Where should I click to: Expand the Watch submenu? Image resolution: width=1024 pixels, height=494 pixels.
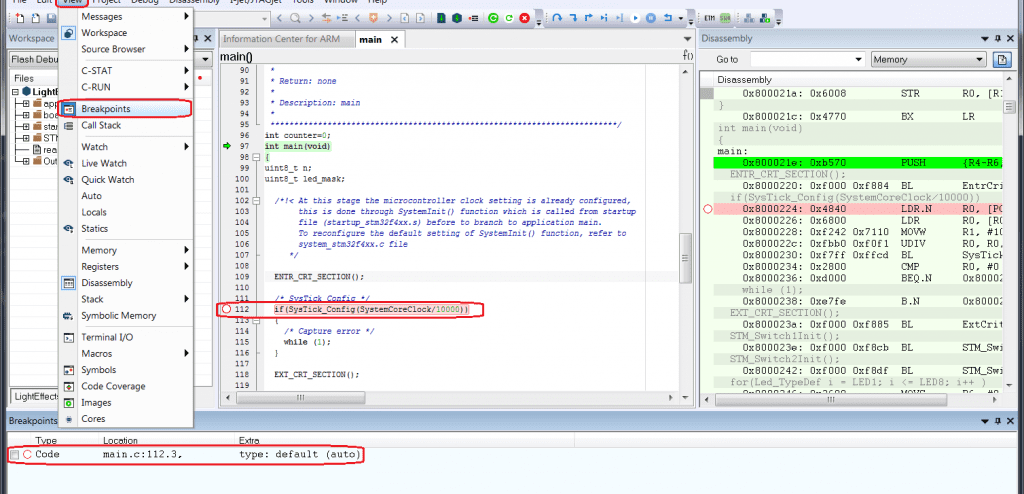(x=125, y=147)
